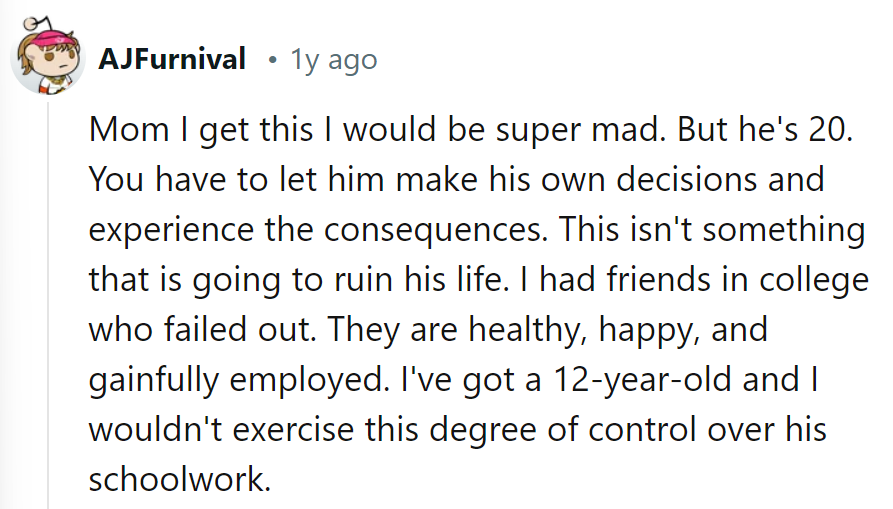Open the AJFurnival user profile link
The image size is (893, 509).
click(172, 60)
